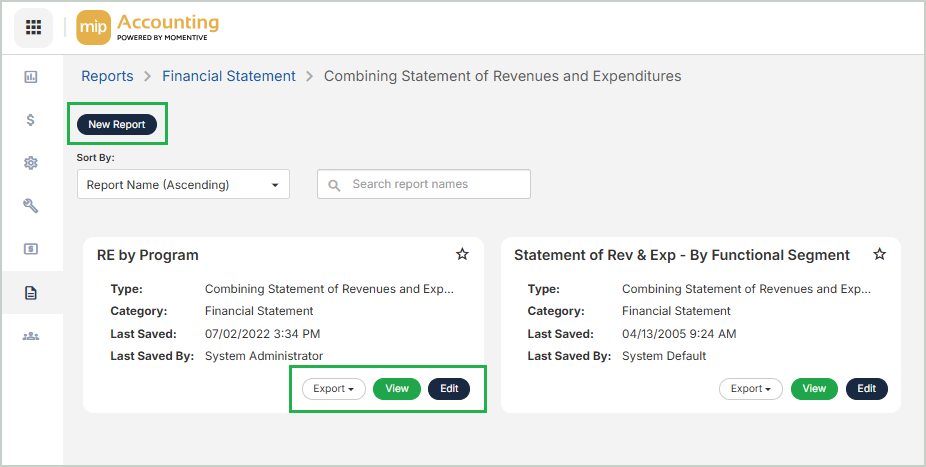Open the app launcher grid menu
926x467 pixels.
tap(33, 27)
